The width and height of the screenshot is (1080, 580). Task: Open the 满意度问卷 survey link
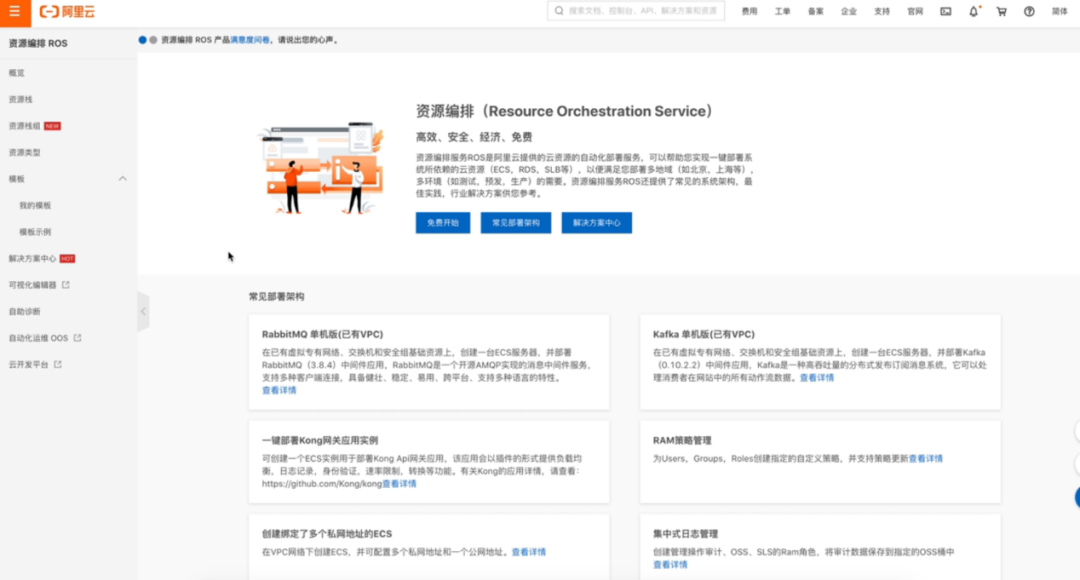click(250, 40)
